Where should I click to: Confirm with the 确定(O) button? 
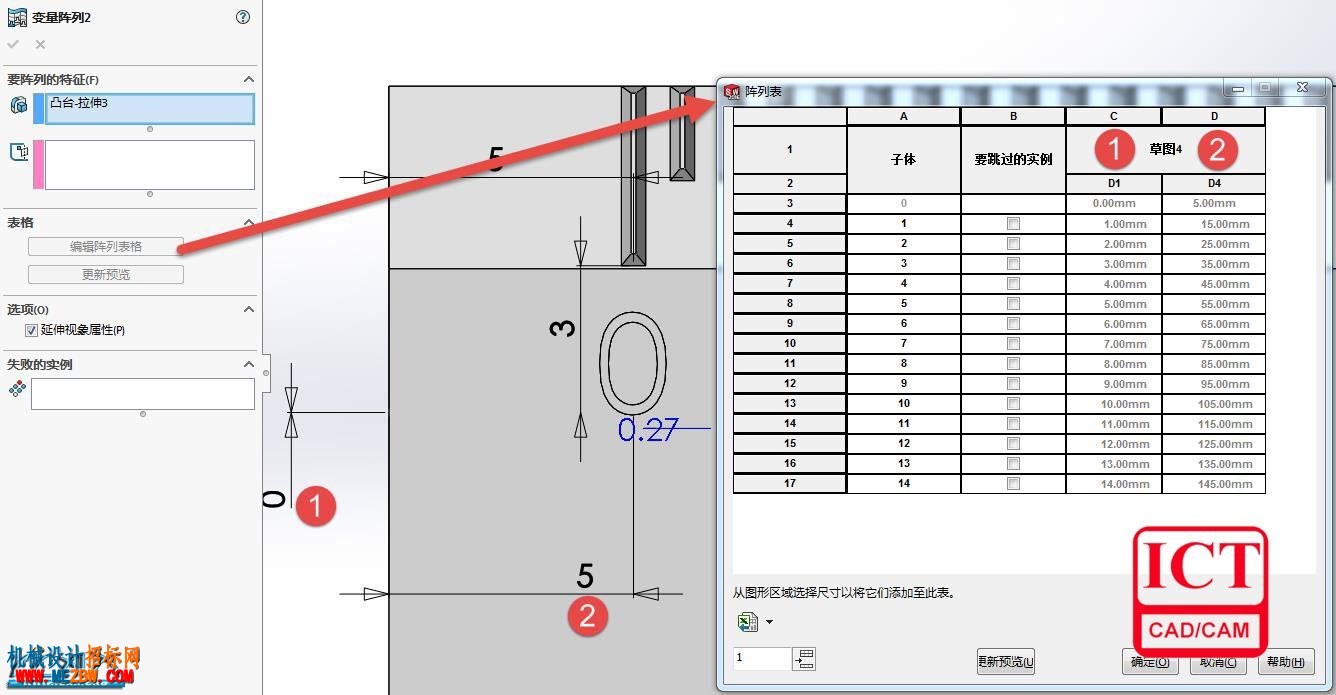pyautogui.click(x=1150, y=661)
